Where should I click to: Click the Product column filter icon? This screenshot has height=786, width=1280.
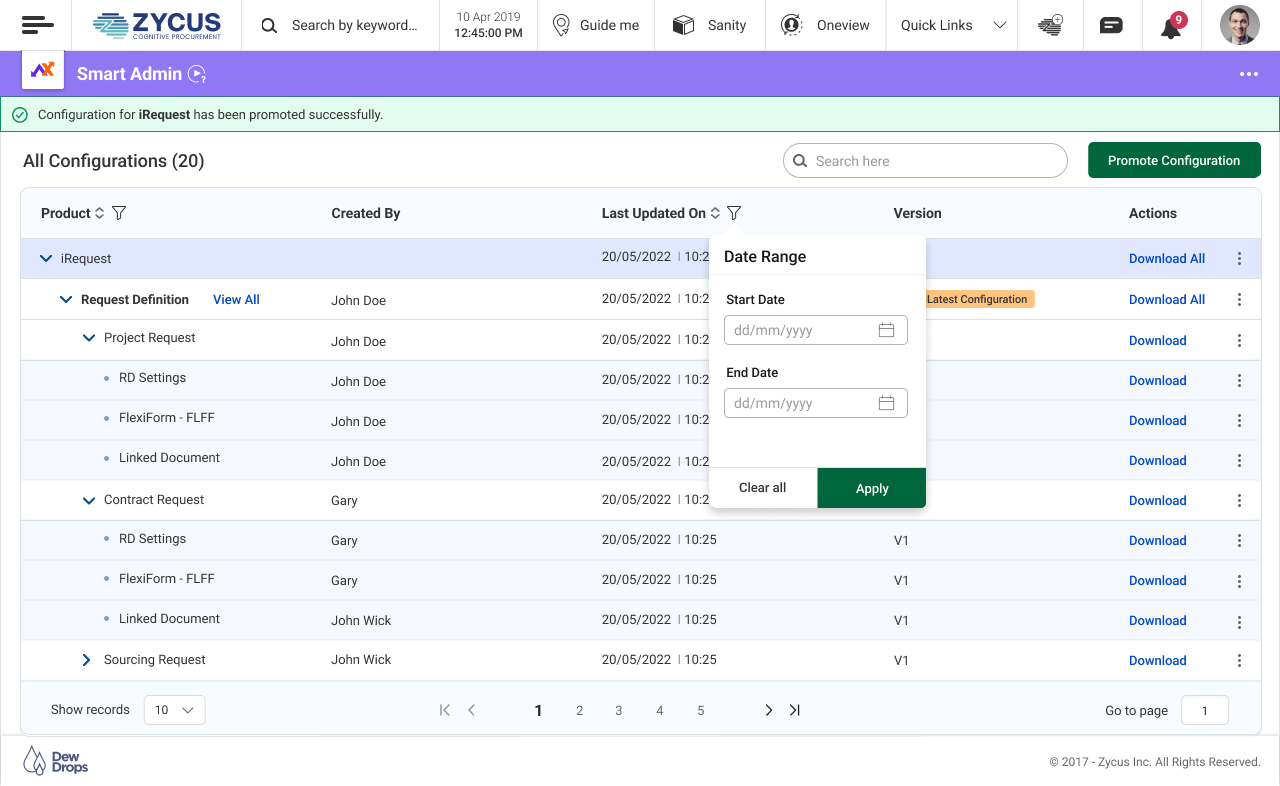(119, 213)
